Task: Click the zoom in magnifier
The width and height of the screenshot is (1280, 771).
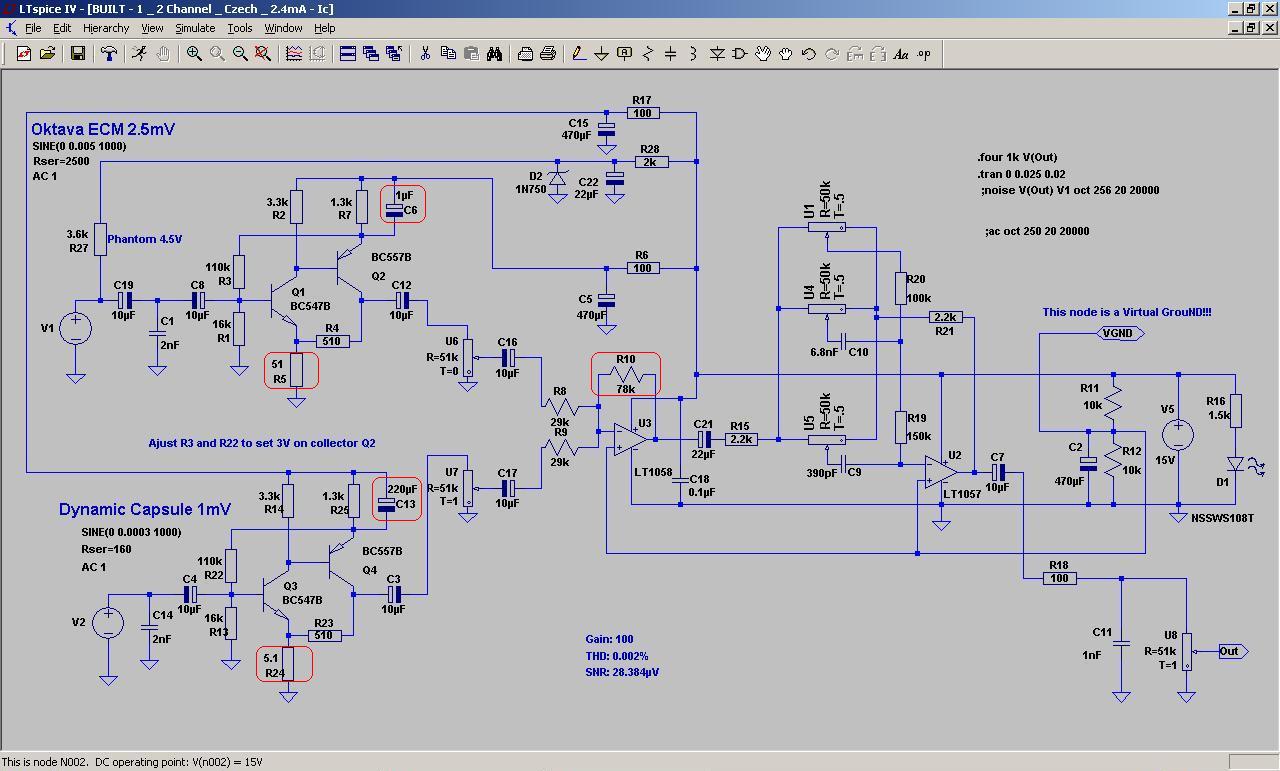Action: pyautogui.click(x=194, y=54)
